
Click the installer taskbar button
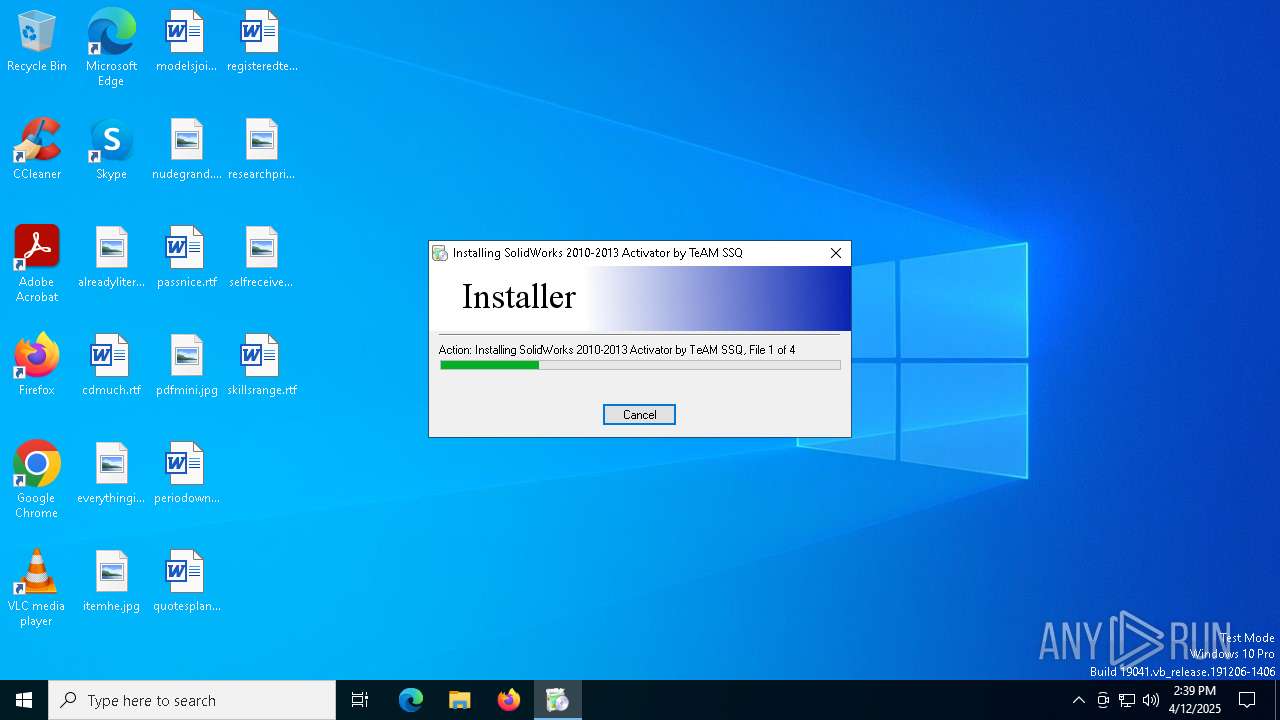(557, 700)
